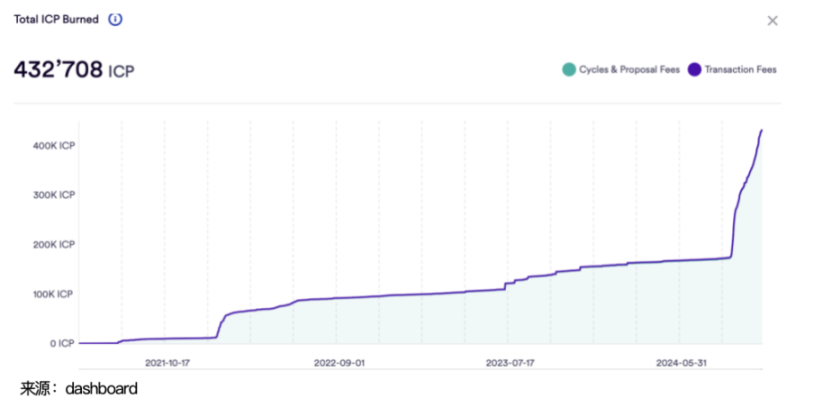Click the purple Transaction Fees legend dot
This screenshot has height=407, width=814.
point(694,69)
